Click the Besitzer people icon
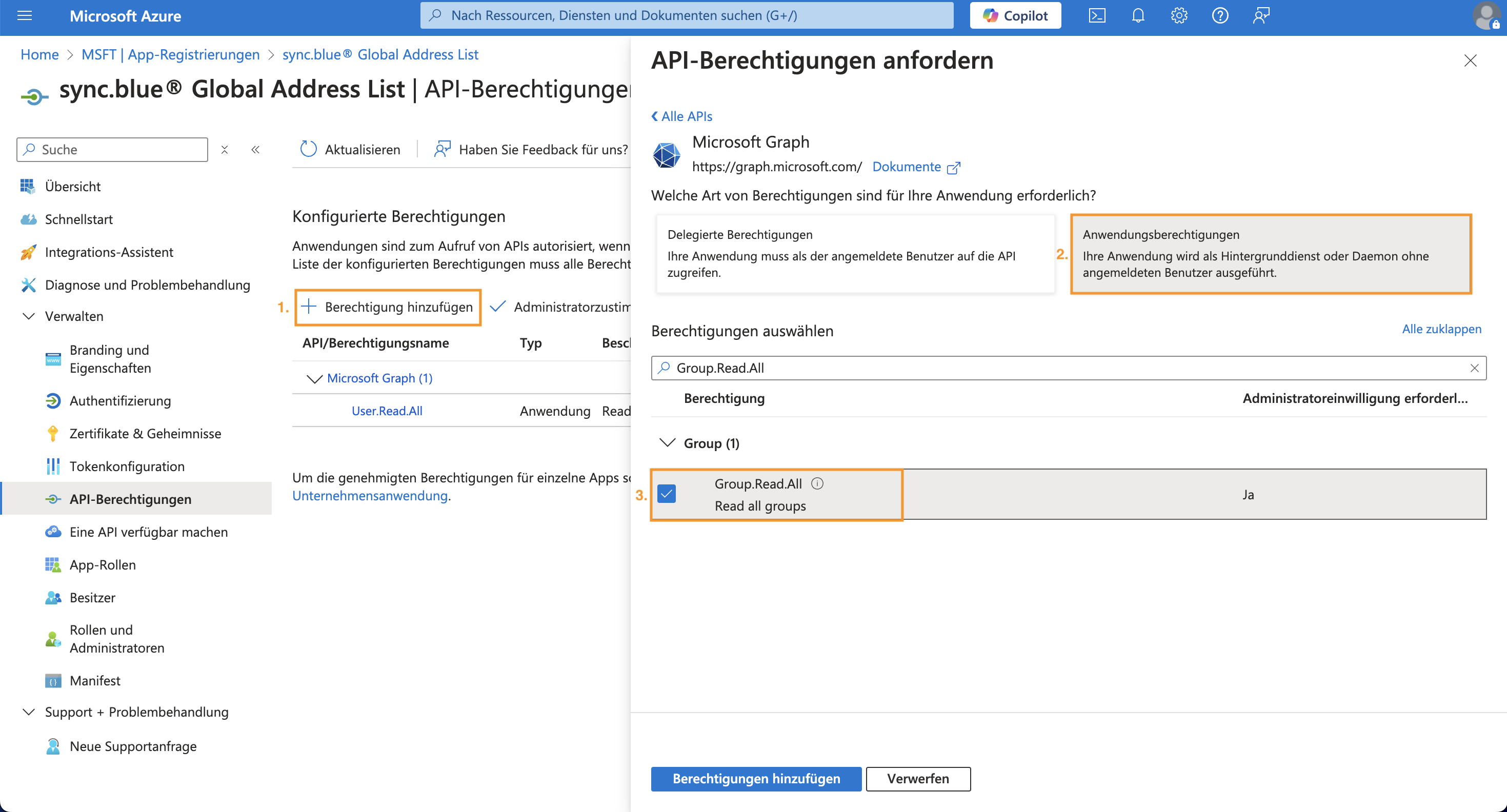Image resolution: width=1507 pixels, height=812 pixels. tap(53, 597)
